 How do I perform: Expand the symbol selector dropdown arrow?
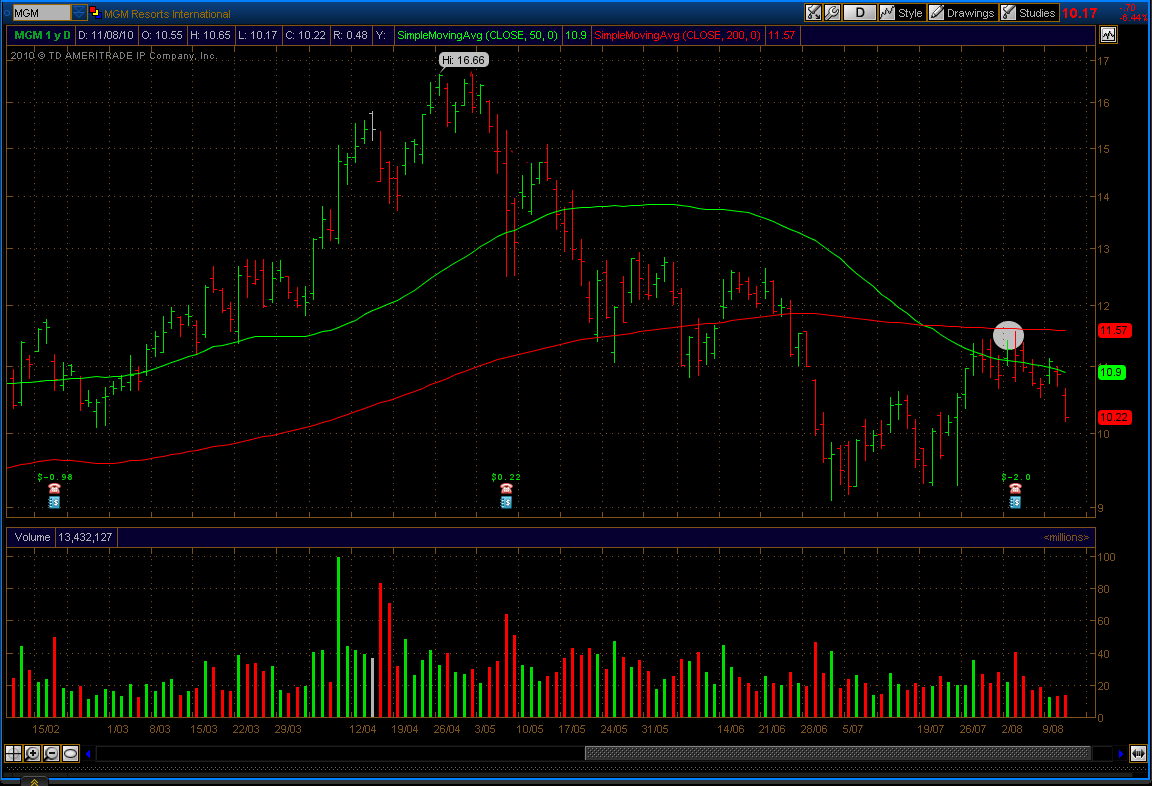[79, 12]
